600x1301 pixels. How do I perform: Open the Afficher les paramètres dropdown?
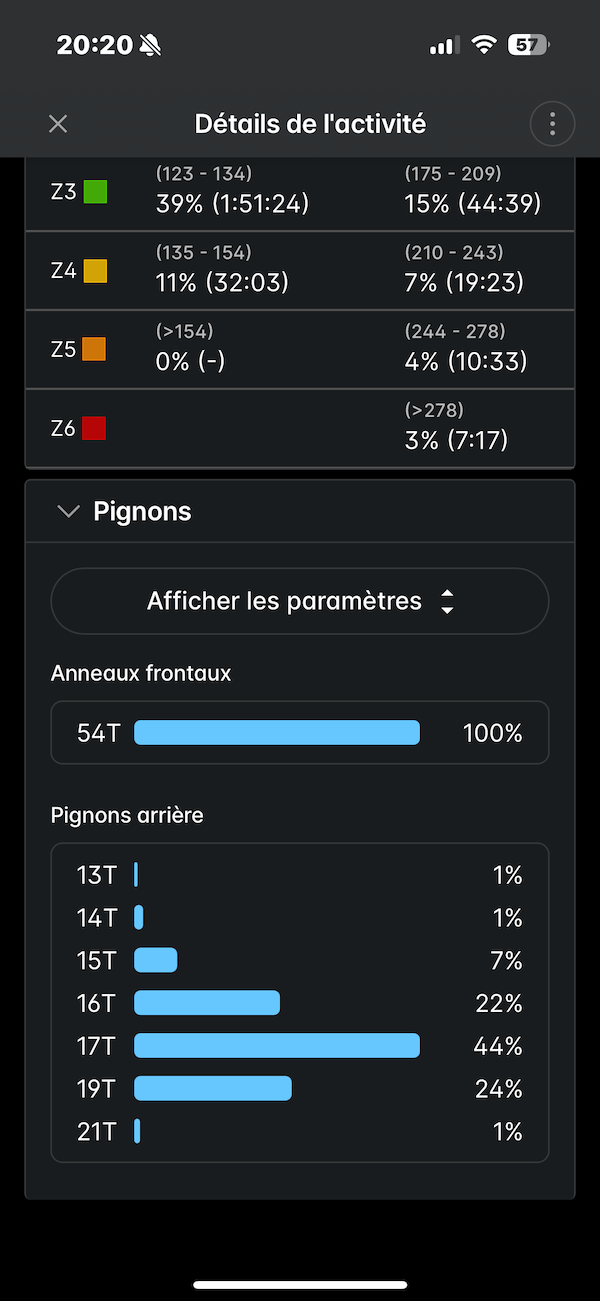tap(299, 602)
